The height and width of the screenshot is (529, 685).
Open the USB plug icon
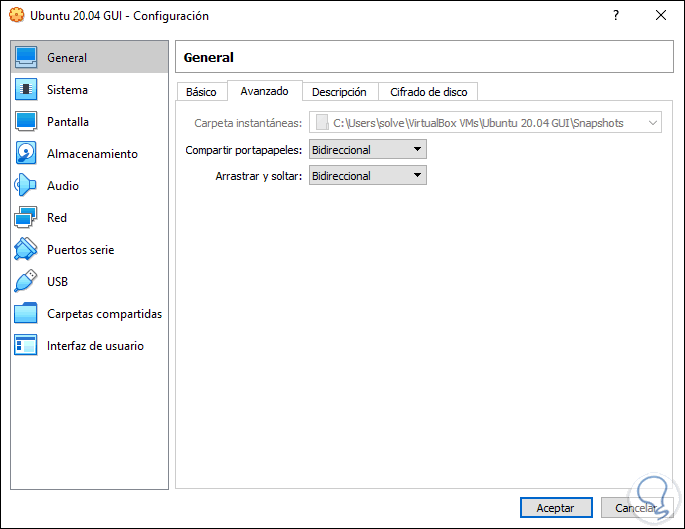27,282
